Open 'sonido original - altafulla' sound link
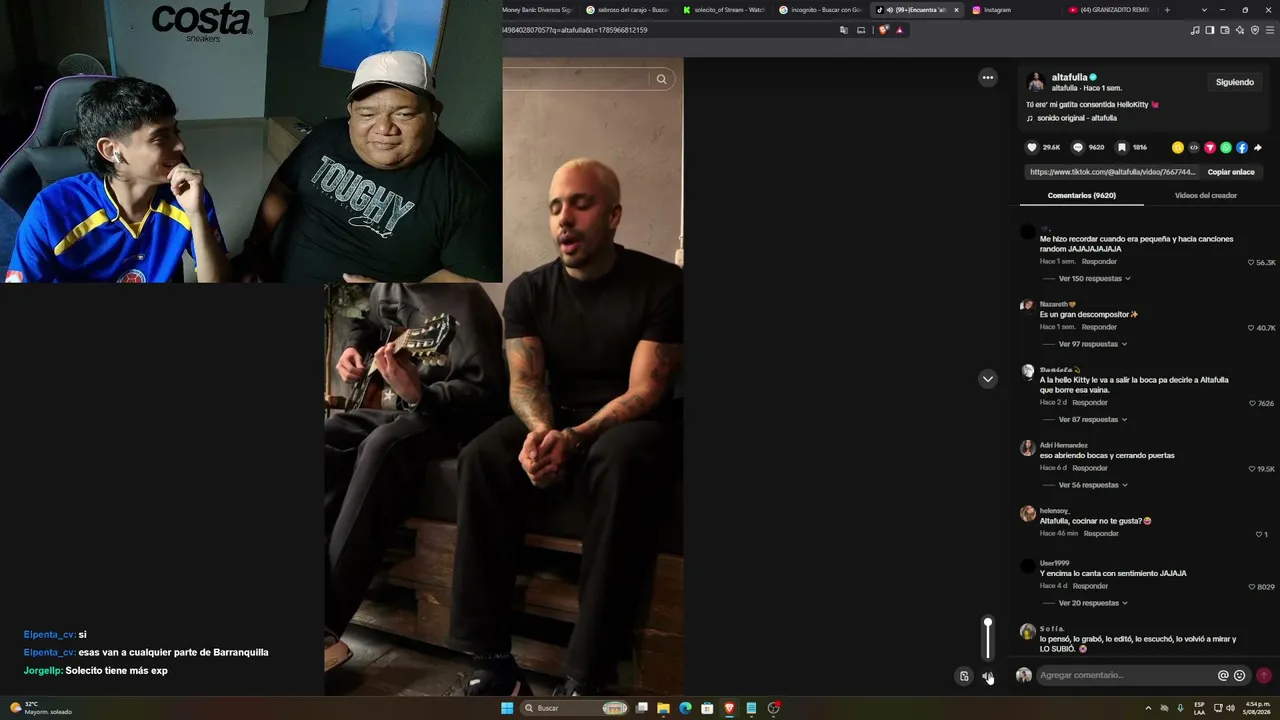 (x=1077, y=118)
